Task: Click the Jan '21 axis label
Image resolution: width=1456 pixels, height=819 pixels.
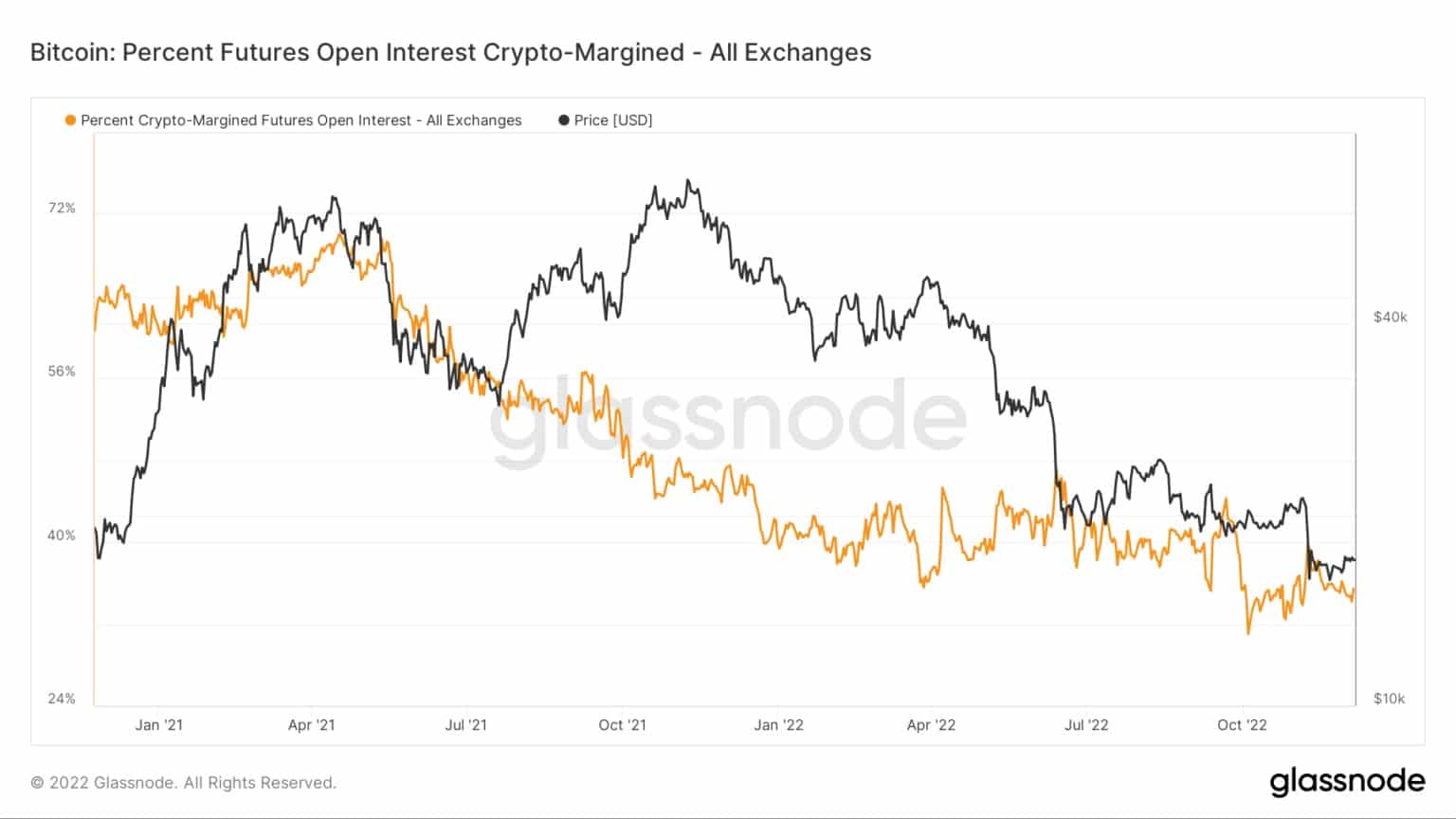Action: 159,725
